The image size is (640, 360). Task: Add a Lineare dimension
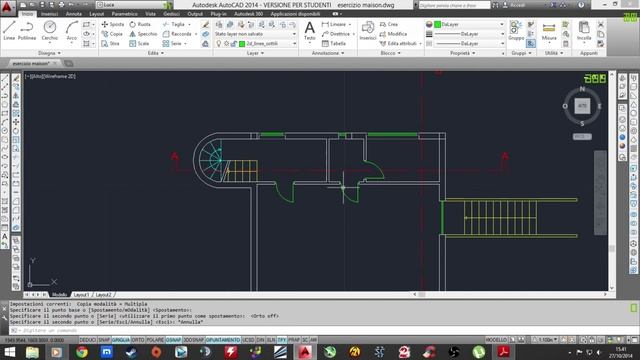pos(334,24)
